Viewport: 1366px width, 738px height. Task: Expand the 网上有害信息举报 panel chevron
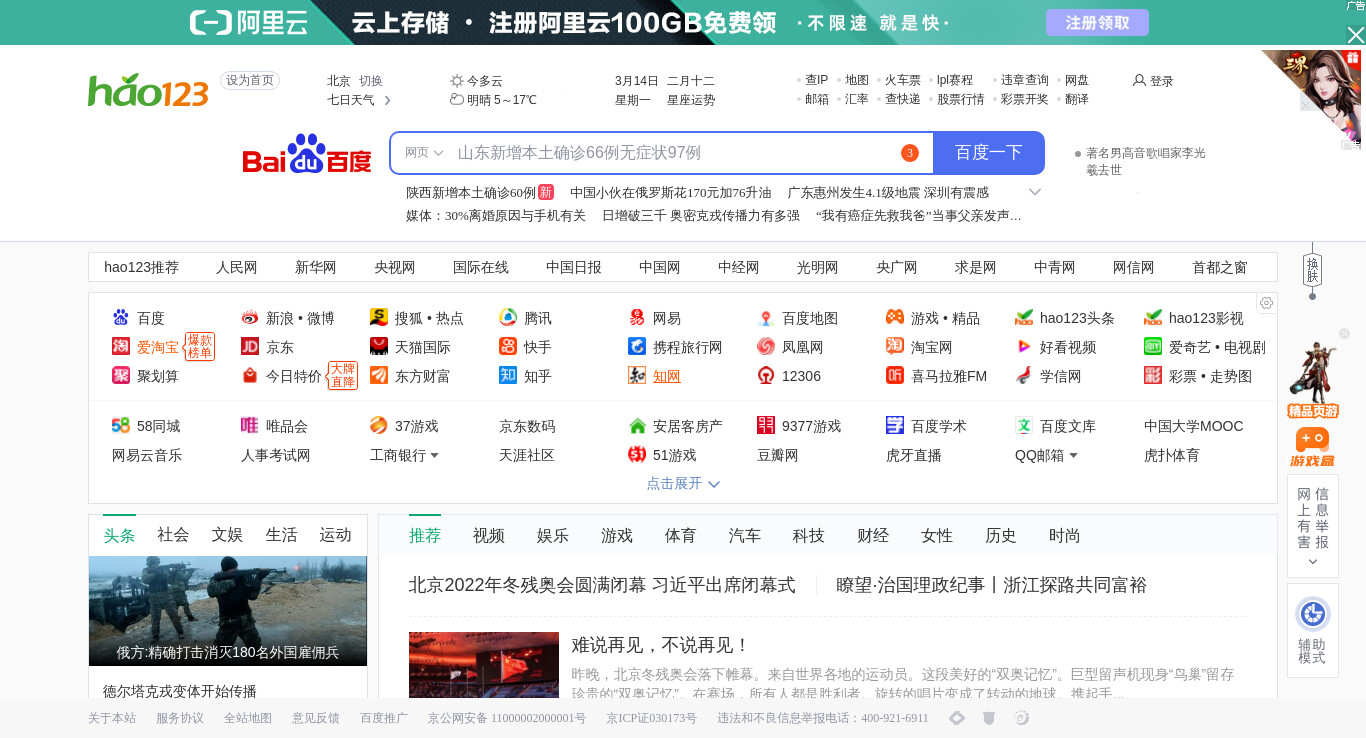point(1312,561)
